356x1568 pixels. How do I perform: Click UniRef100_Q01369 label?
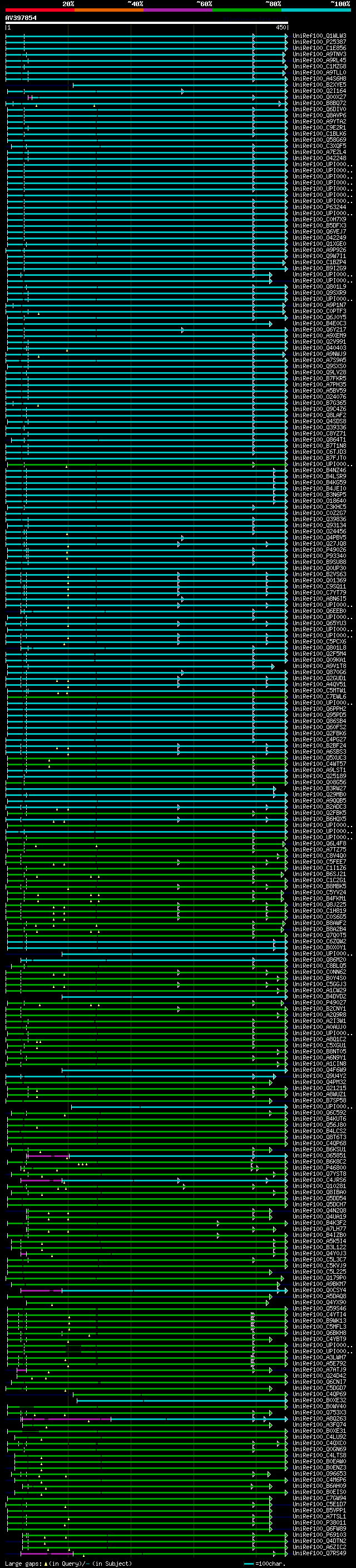coord(319,580)
